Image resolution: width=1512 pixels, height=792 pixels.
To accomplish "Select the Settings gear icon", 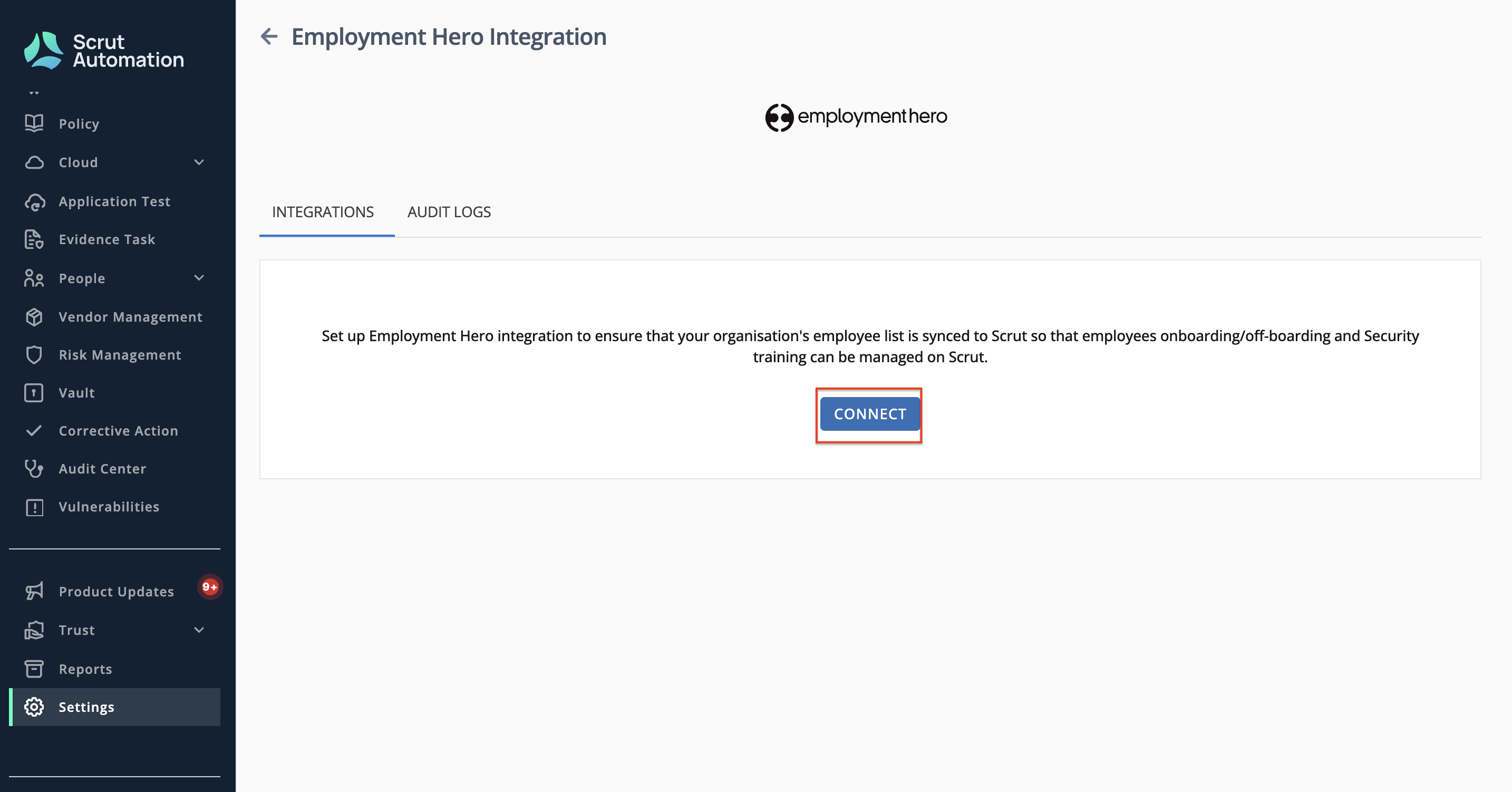I will click(34, 707).
